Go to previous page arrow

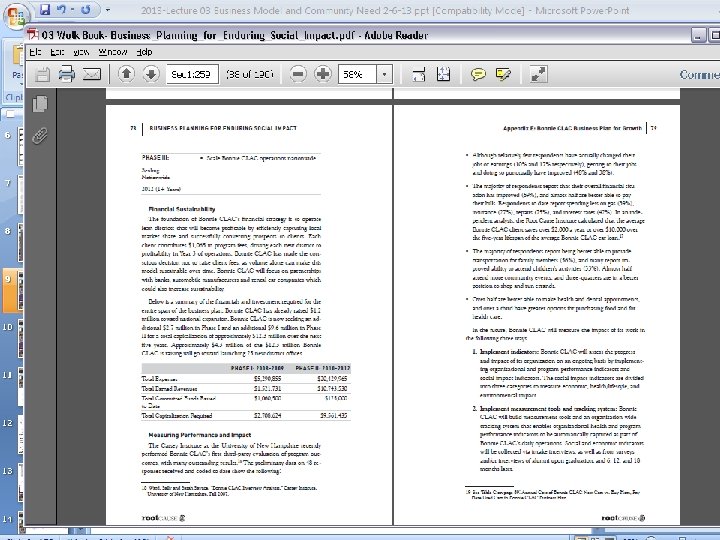[x=126, y=74]
